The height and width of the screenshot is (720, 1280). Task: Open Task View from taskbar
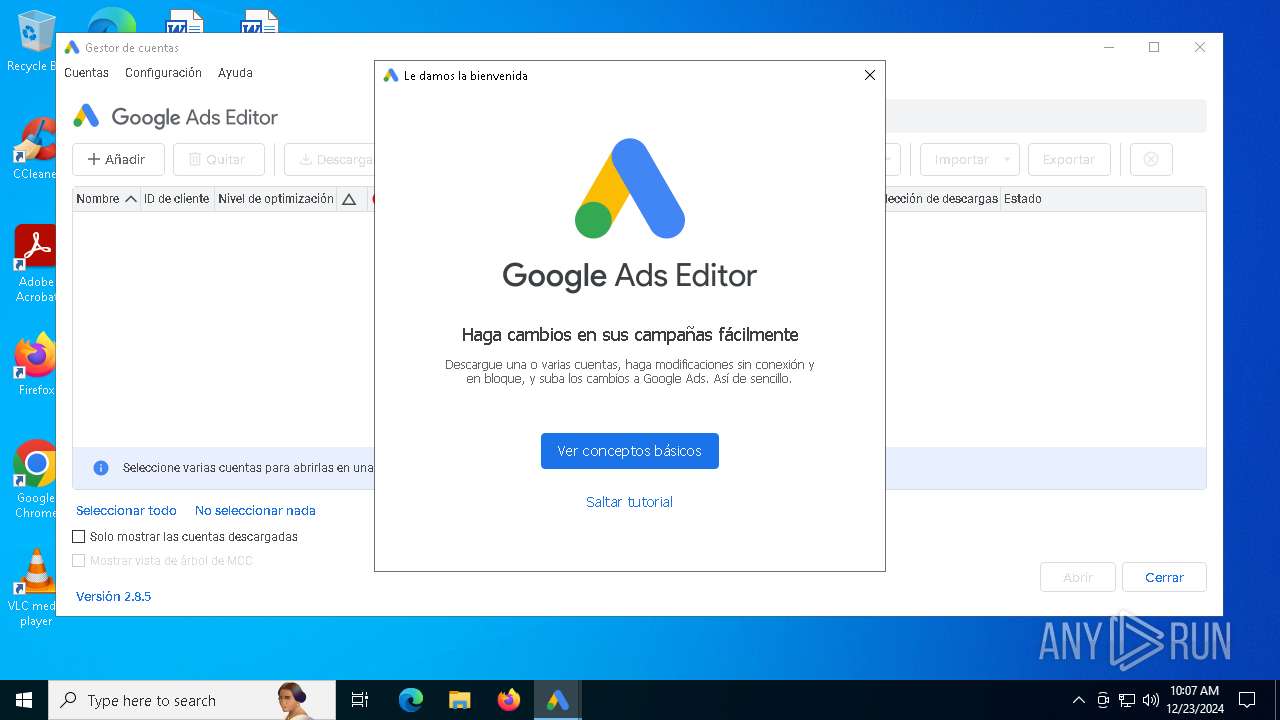pos(360,700)
